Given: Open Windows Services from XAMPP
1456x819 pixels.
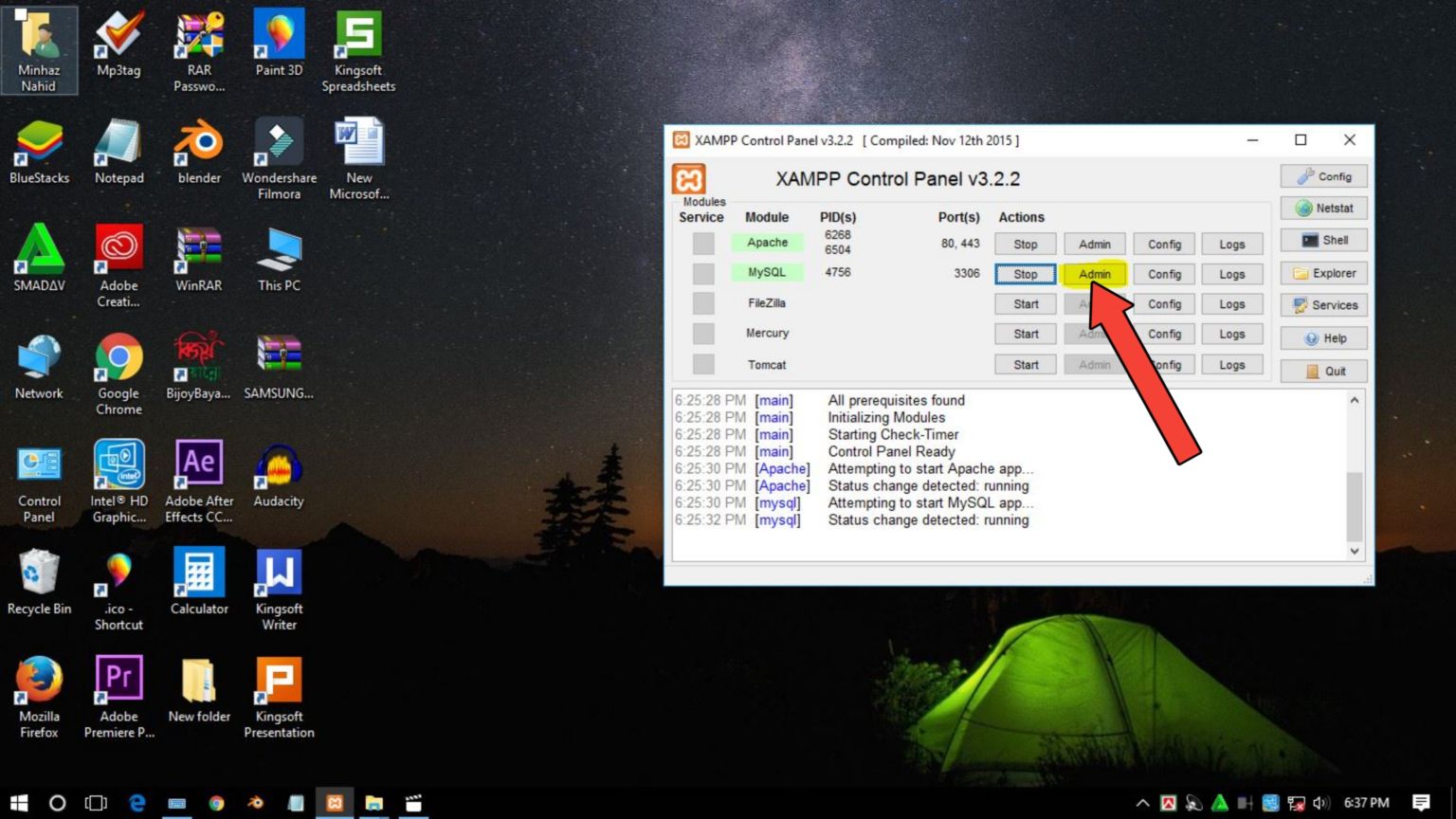Looking at the screenshot, I should click(x=1323, y=305).
